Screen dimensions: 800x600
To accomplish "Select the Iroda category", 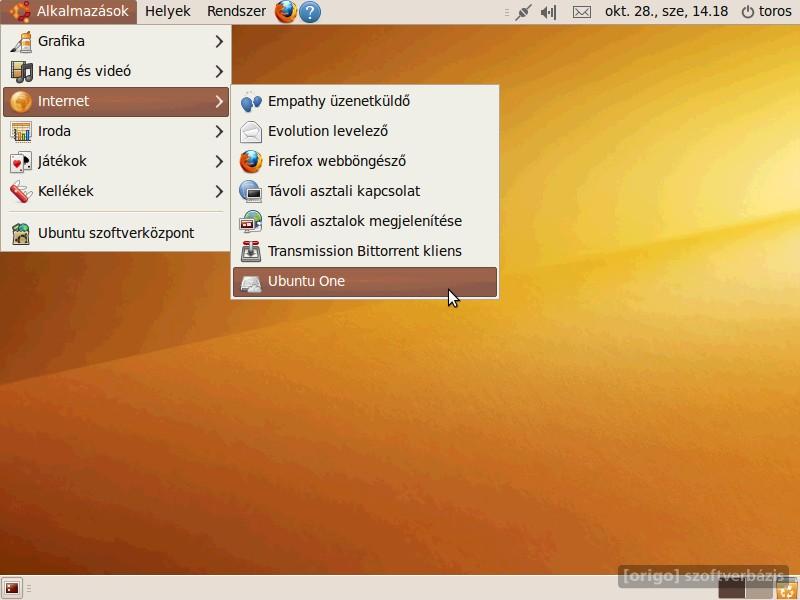I will [116, 132].
